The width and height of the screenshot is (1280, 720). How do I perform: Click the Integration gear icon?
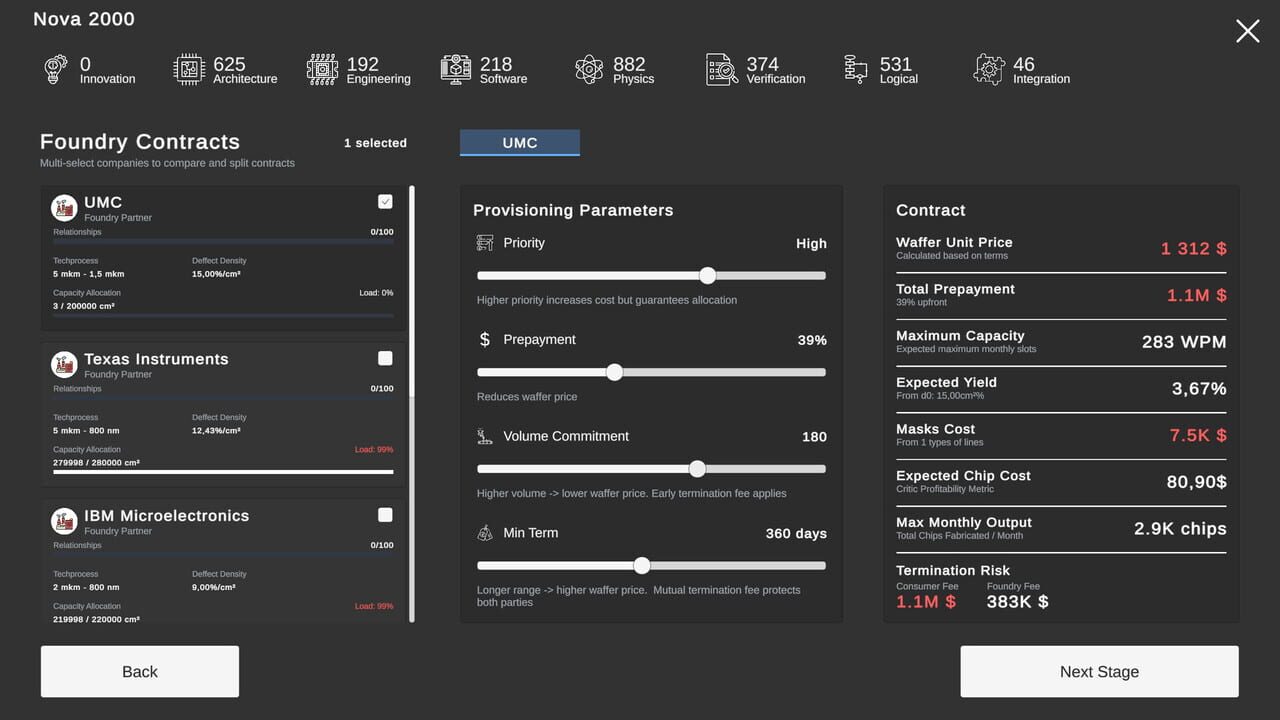click(x=989, y=70)
